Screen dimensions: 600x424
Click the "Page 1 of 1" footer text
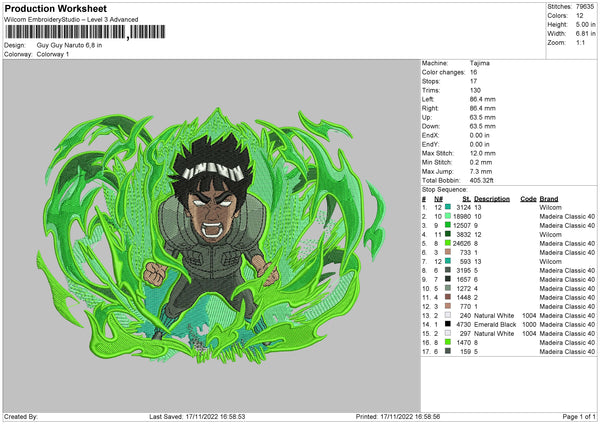click(x=579, y=417)
